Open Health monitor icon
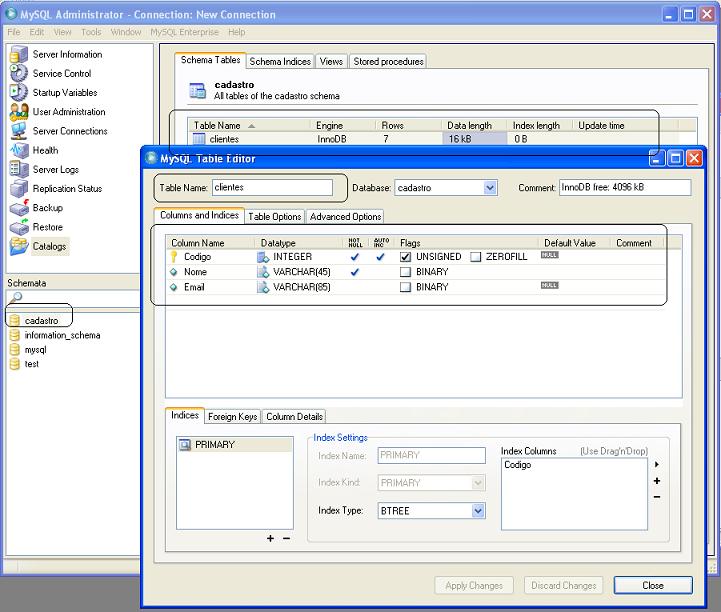This screenshot has height=612, width=721. point(19,150)
